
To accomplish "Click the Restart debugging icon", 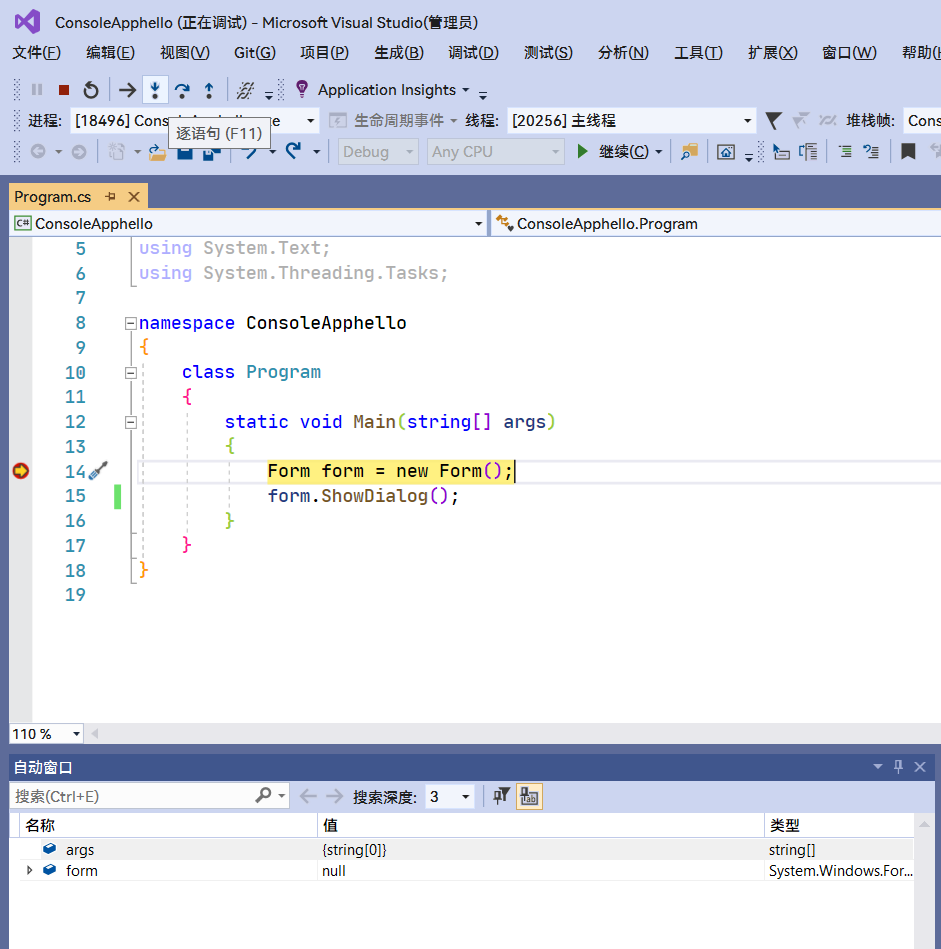I will 91,90.
